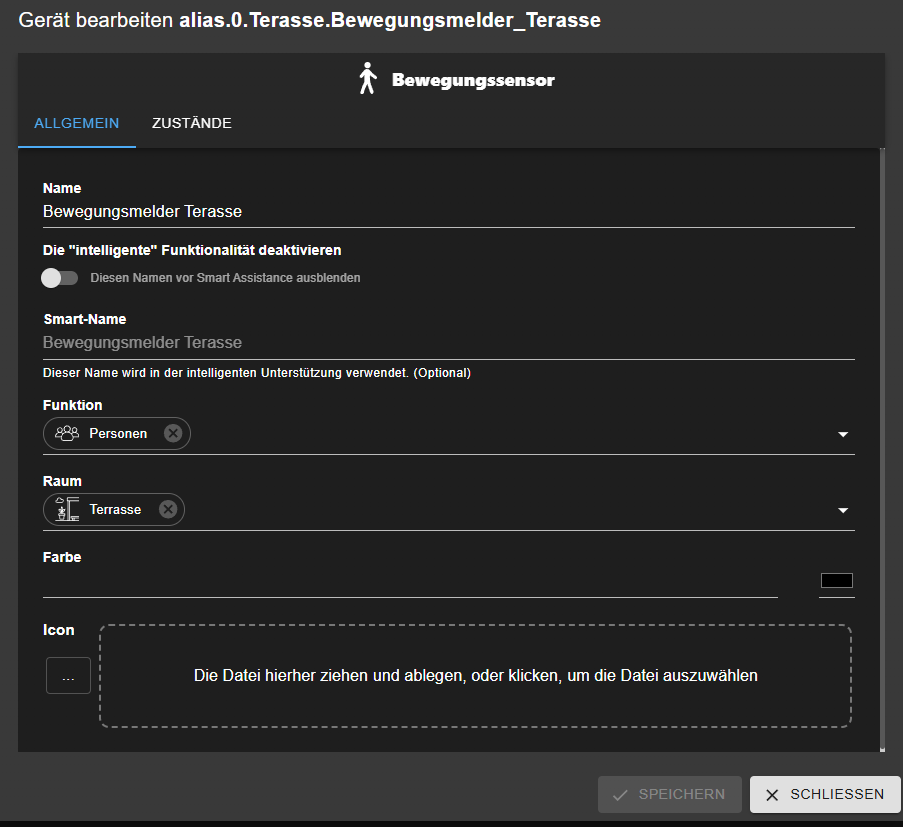Click the Personen chip label

(x=118, y=433)
